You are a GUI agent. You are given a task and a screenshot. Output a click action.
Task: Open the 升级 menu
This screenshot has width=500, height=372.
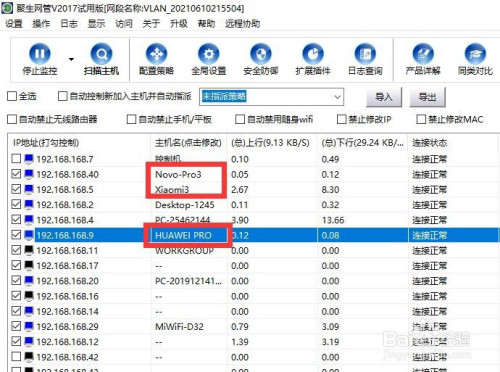tap(179, 24)
